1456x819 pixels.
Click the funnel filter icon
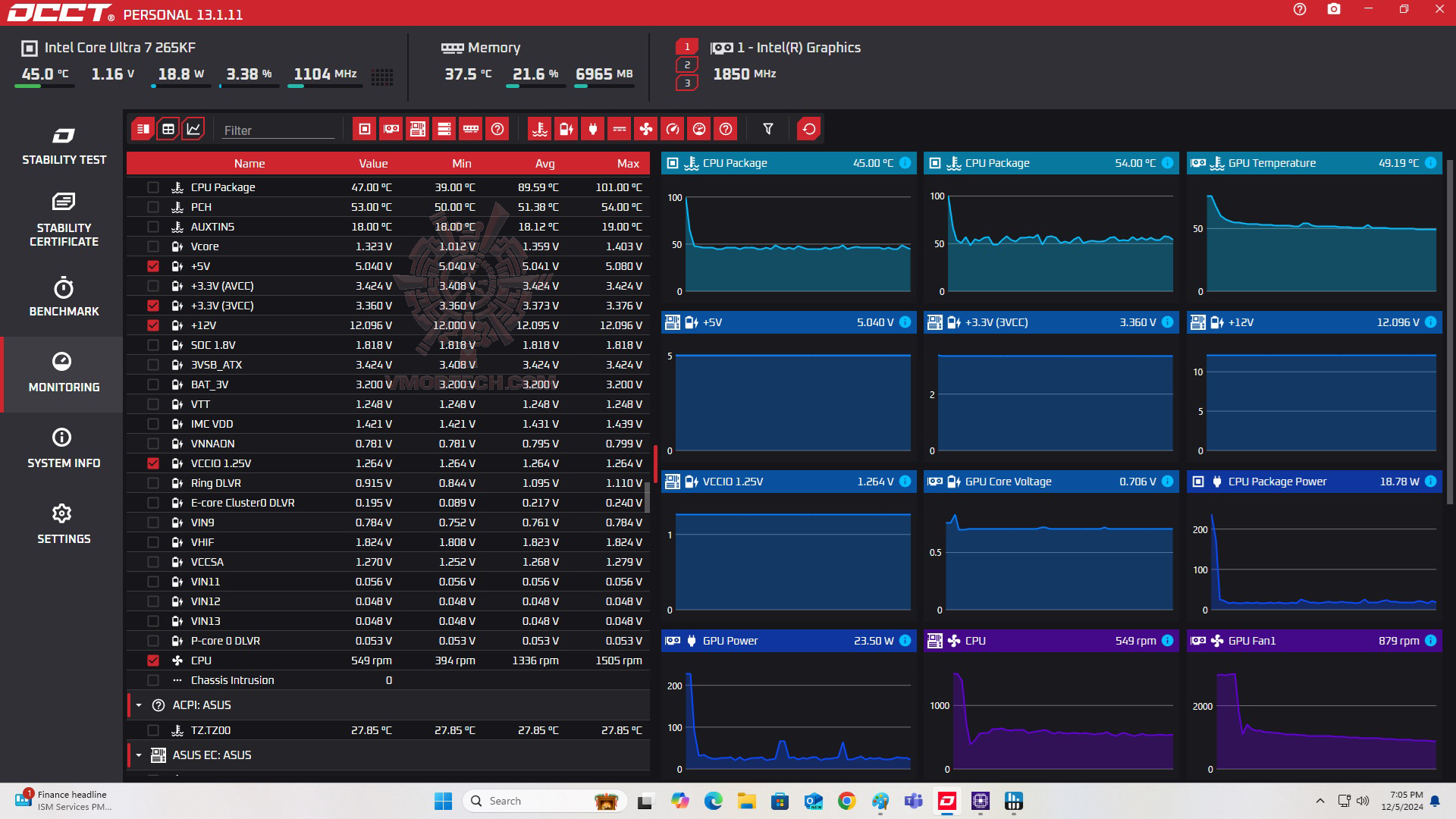point(768,129)
